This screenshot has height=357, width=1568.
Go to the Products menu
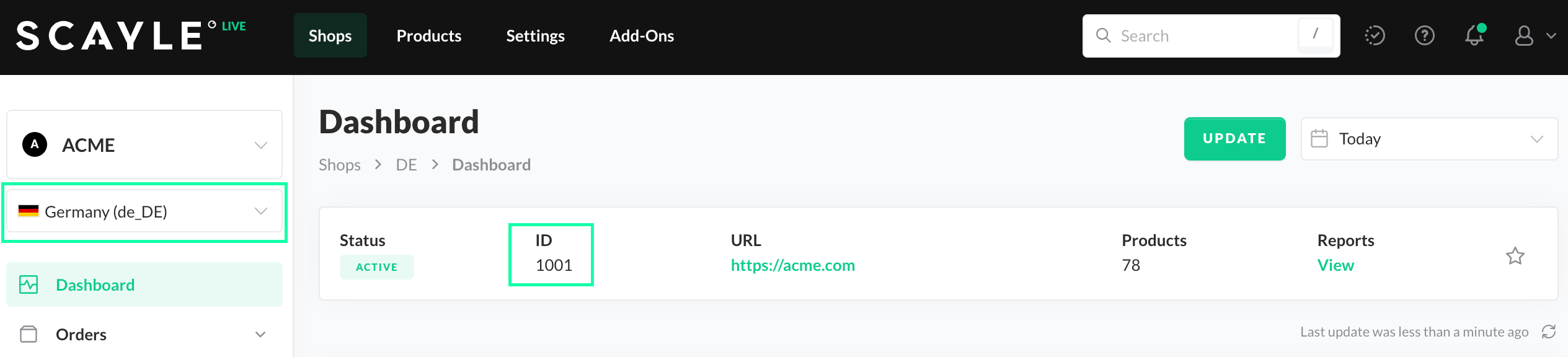click(428, 36)
